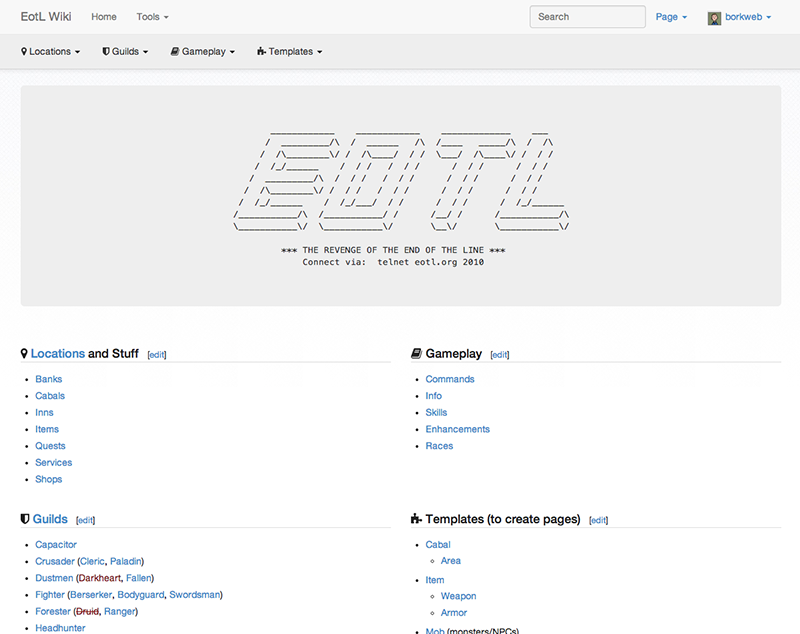
Task: Open the struck-through Druid link
Action: click(87, 611)
